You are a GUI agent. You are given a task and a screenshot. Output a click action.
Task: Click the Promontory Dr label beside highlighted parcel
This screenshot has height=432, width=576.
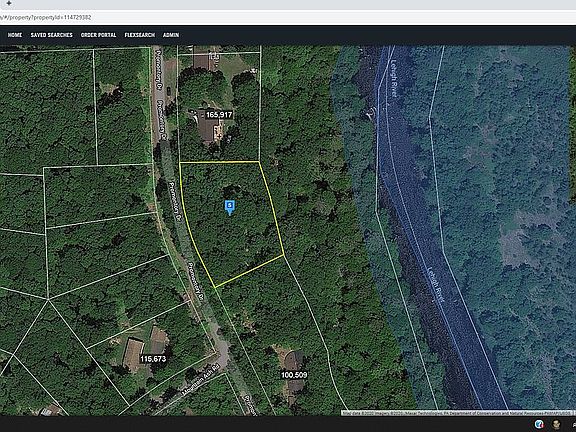[175, 200]
